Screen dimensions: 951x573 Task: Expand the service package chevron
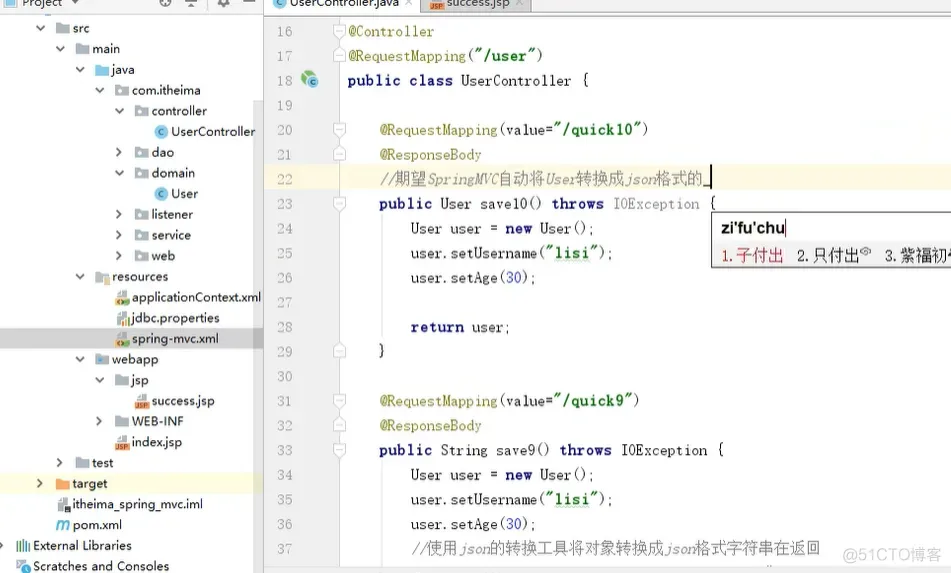[119, 235]
